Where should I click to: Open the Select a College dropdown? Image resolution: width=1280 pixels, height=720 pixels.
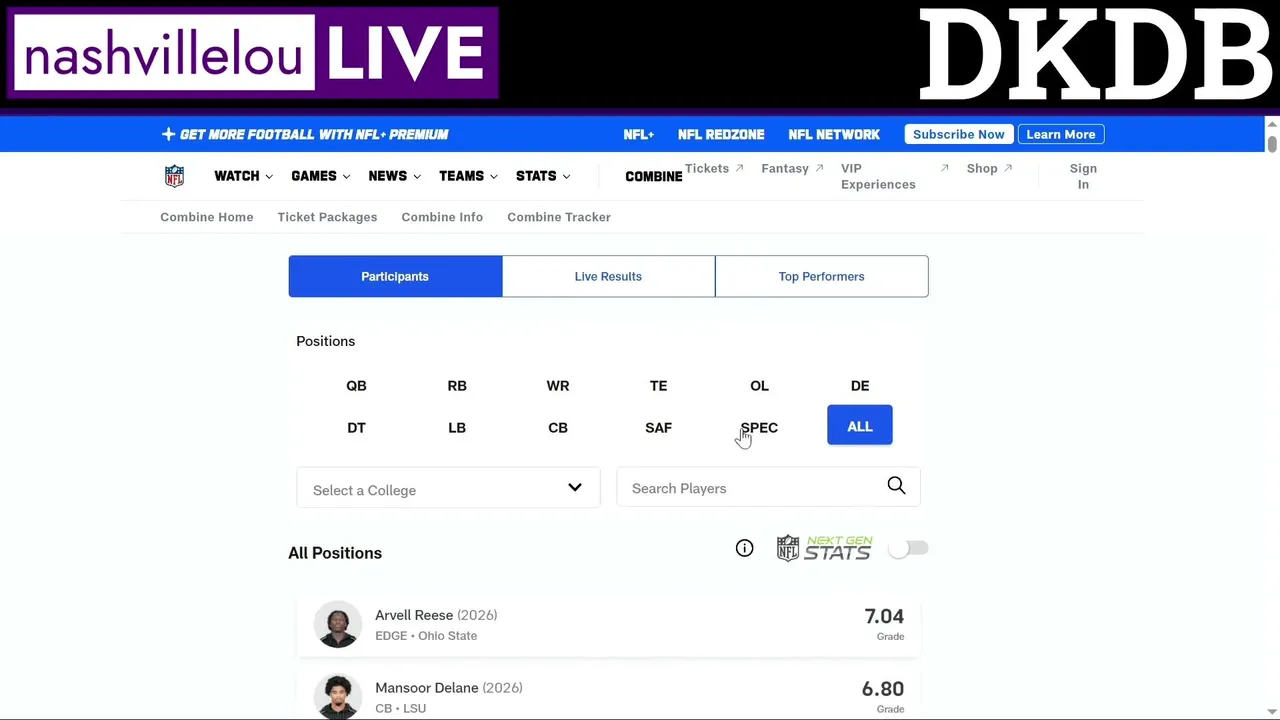coord(448,489)
